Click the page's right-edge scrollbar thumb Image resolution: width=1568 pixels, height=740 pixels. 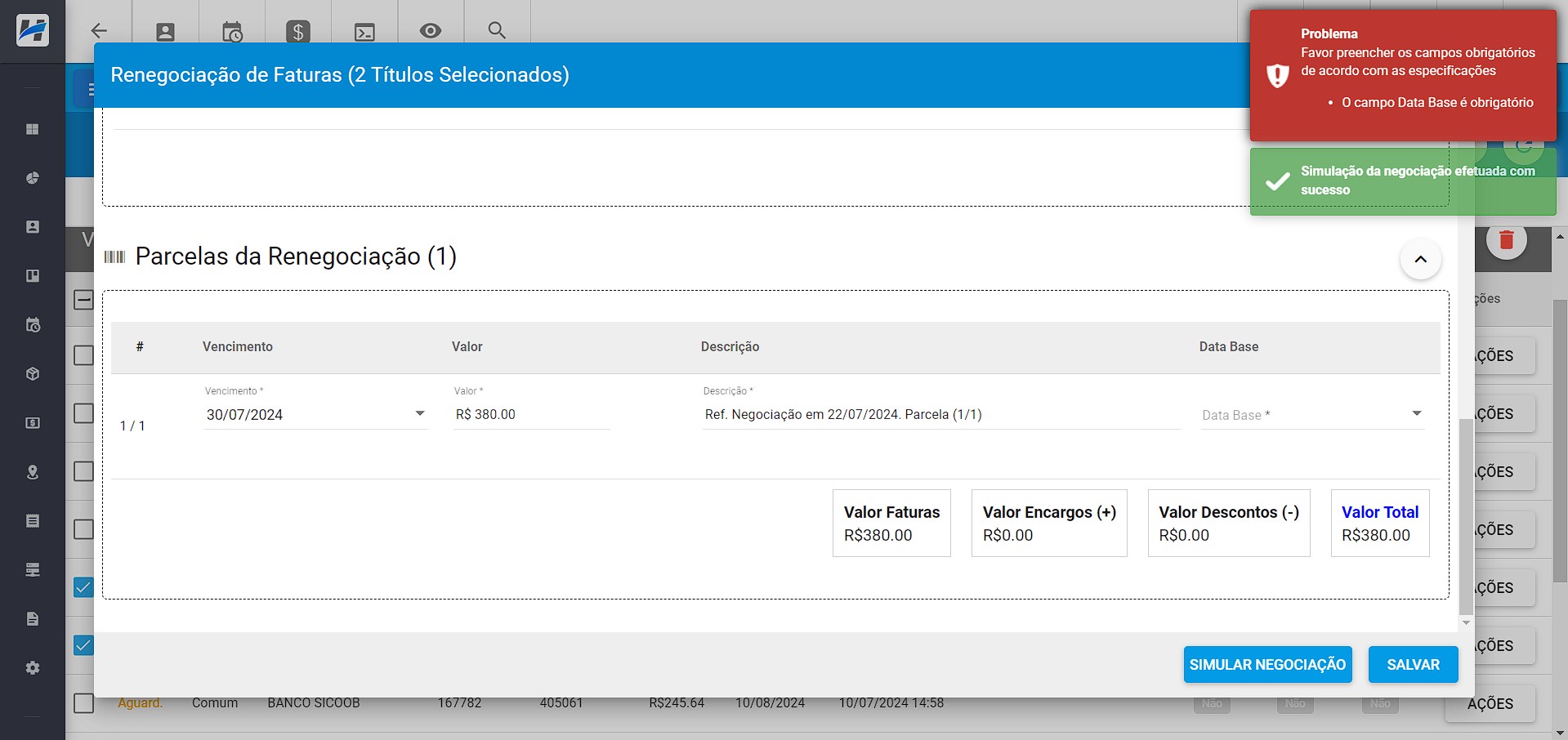(x=1560, y=441)
